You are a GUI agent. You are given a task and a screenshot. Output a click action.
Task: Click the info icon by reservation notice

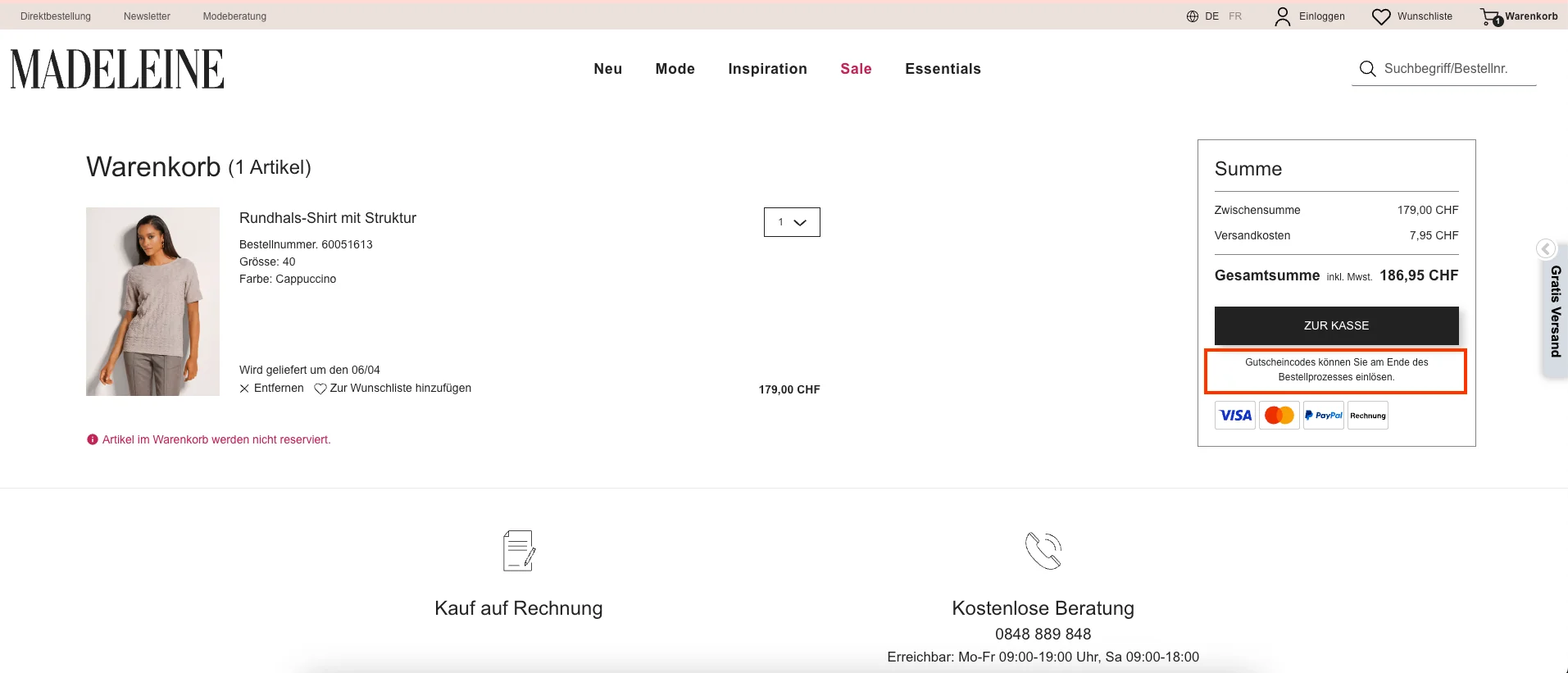(x=93, y=439)
